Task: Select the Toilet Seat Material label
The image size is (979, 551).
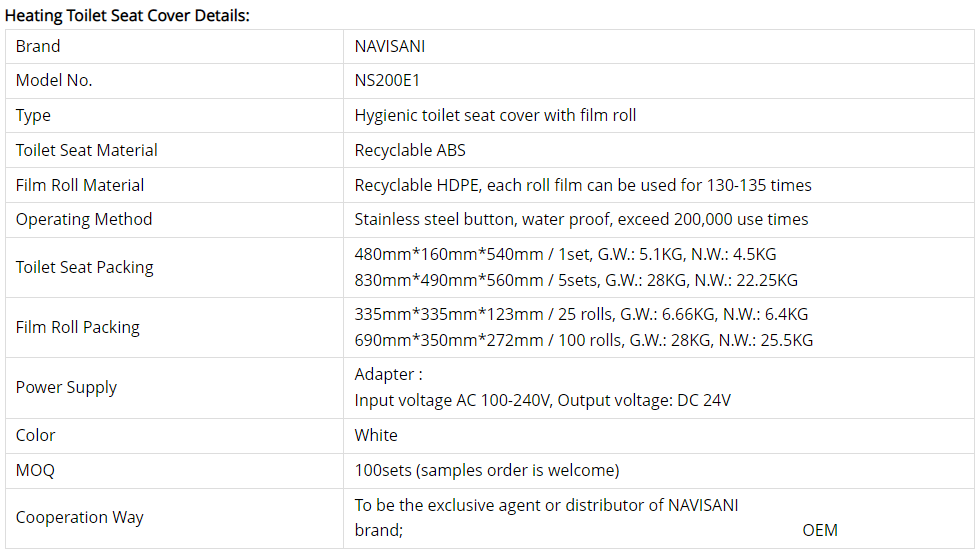Action: pyautogui.click(x=86, y=150)
